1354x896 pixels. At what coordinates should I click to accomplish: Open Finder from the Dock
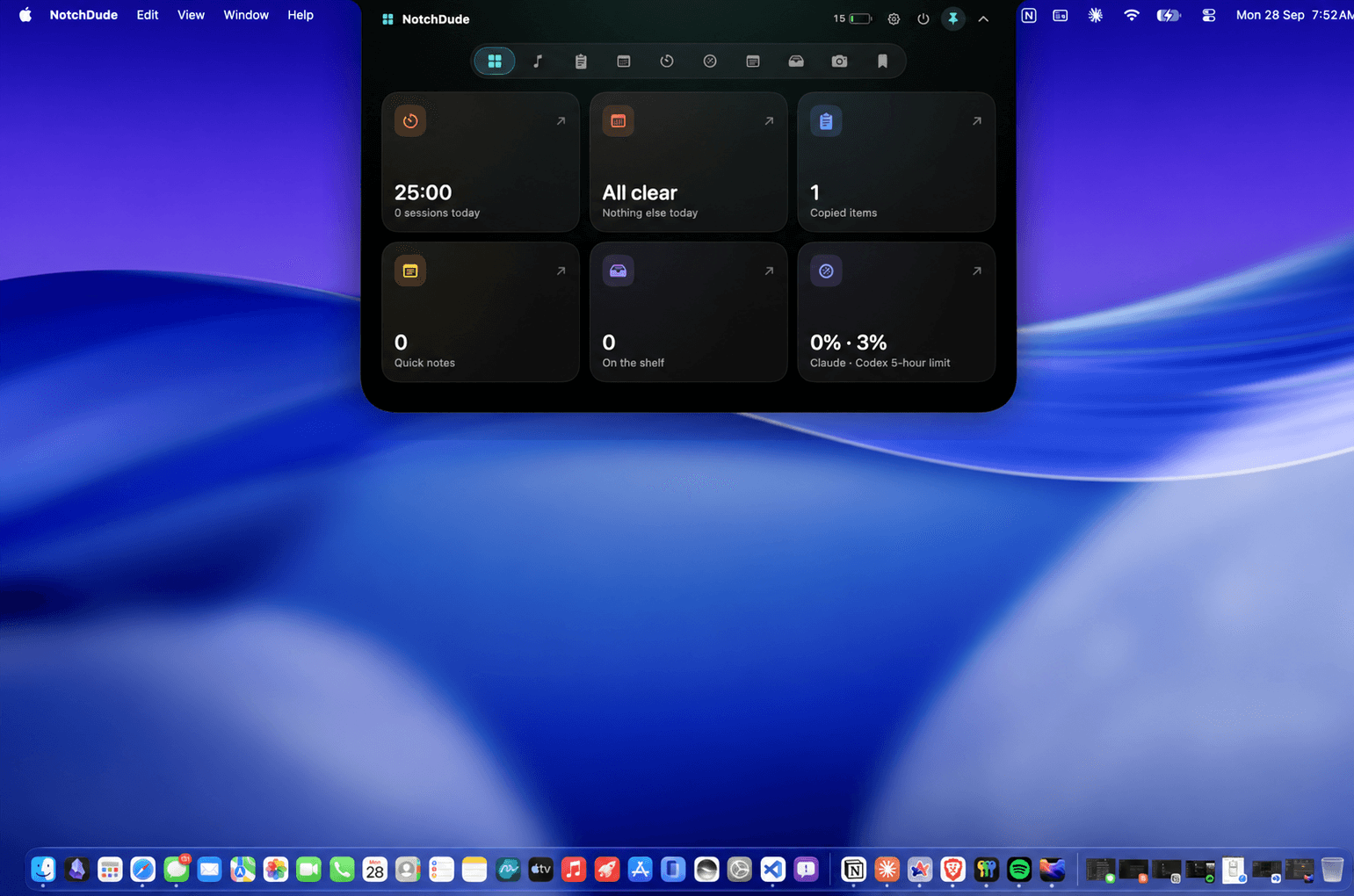click(x=43, y=870)
